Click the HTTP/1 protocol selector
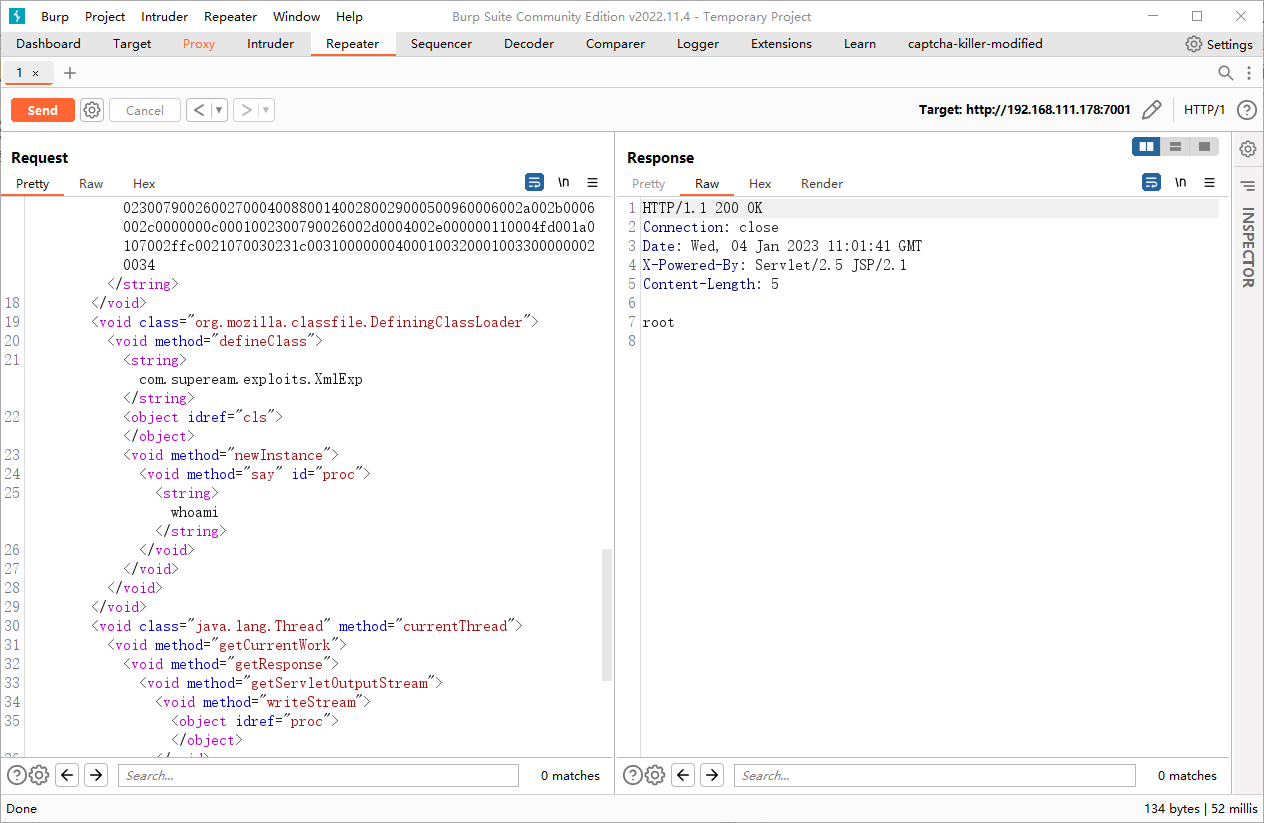Screen dimensions: 1264x823 pyautogui.click(x=1204, y=110)
